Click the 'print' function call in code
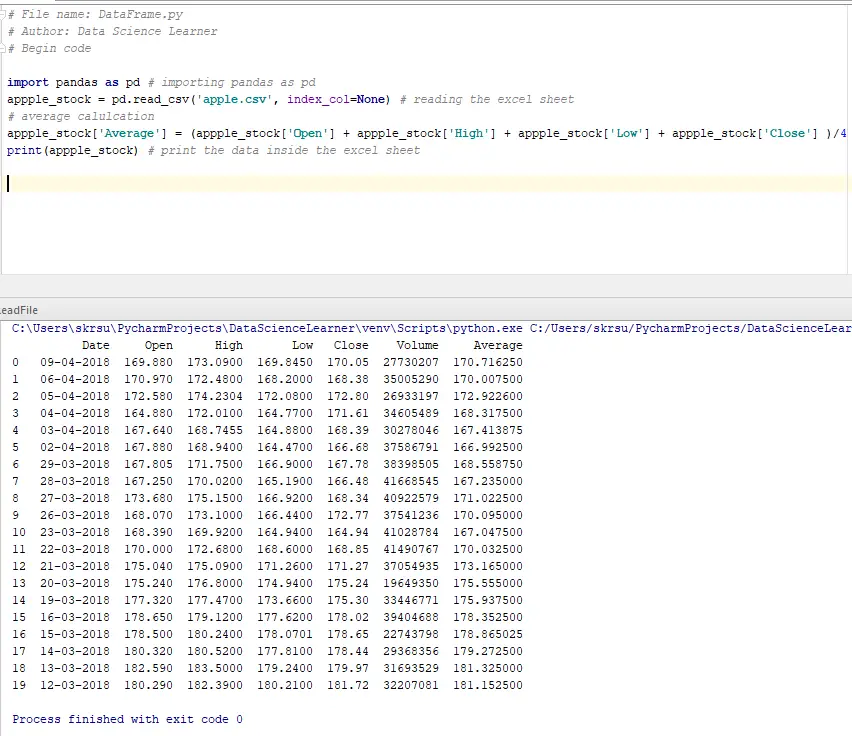 (24, 150)
